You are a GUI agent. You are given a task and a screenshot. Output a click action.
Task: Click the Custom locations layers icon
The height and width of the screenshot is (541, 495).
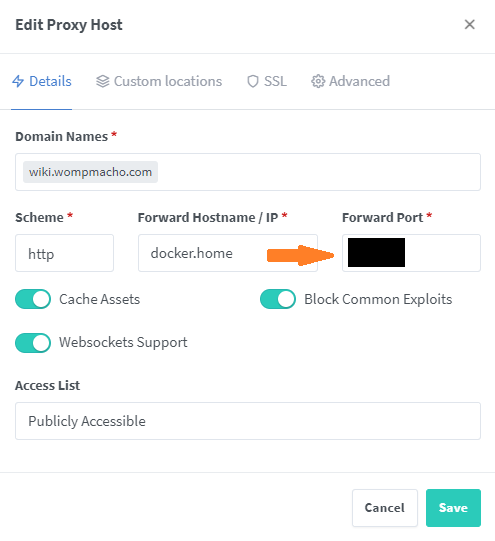[102, 81]
